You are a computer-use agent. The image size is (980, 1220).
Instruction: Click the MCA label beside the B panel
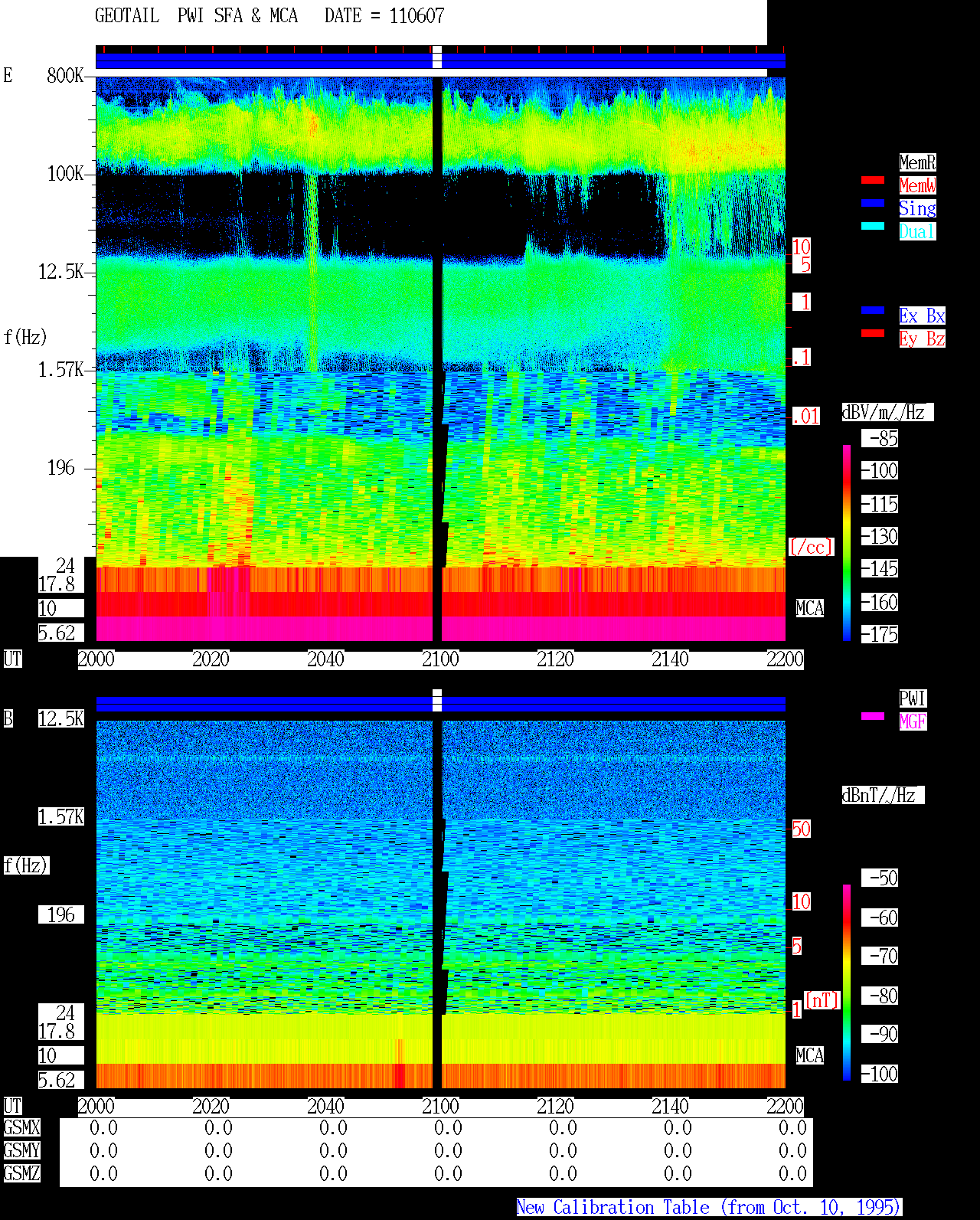[x=810, y=1055]
